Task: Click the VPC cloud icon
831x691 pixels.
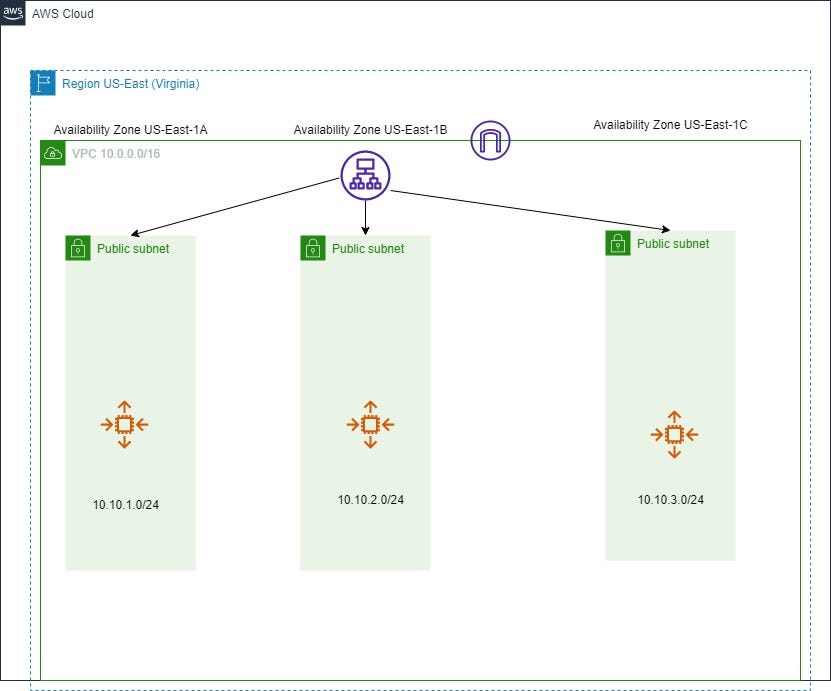Action: (x=52, y=153)
